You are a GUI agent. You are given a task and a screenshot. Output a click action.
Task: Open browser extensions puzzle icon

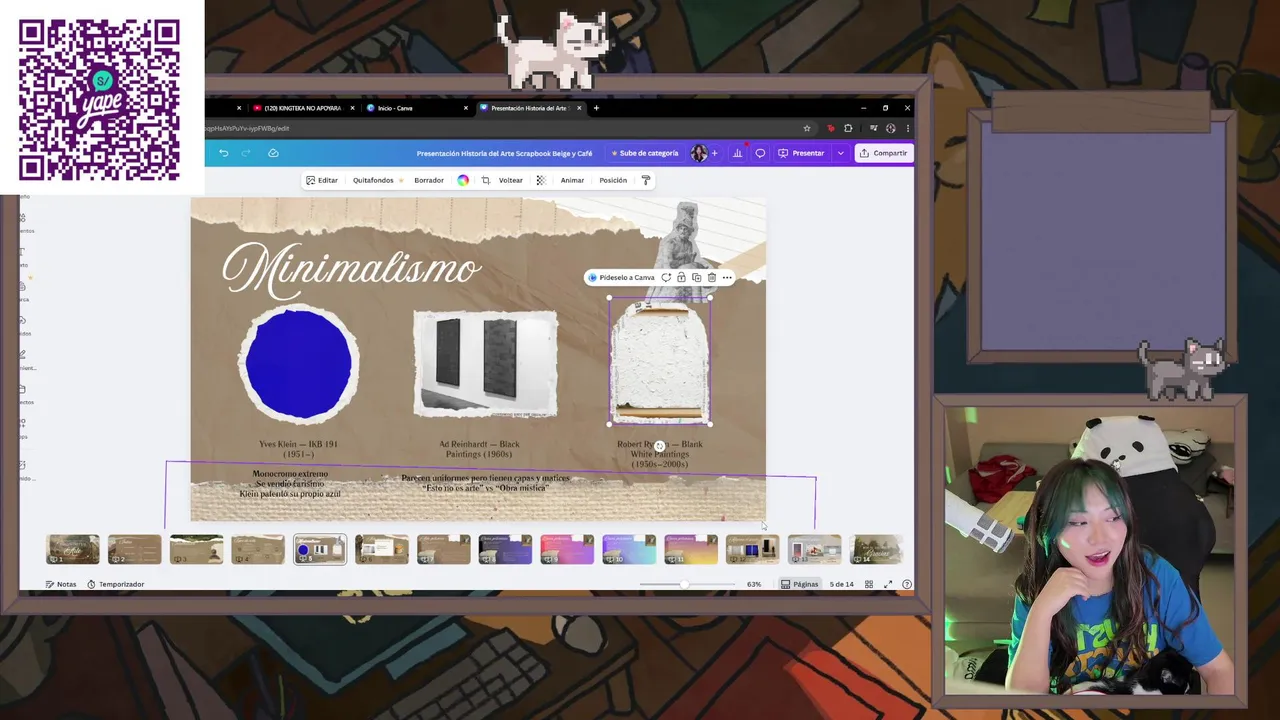coord(848,128)
